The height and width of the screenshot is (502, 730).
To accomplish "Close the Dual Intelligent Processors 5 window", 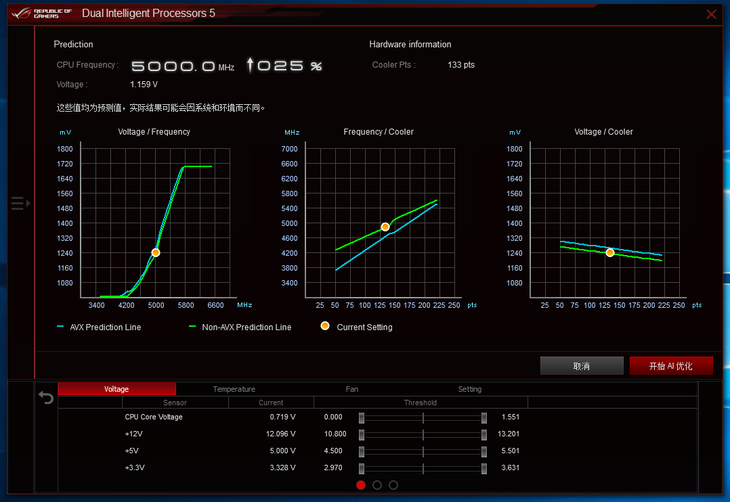I will tap(711, 14).
